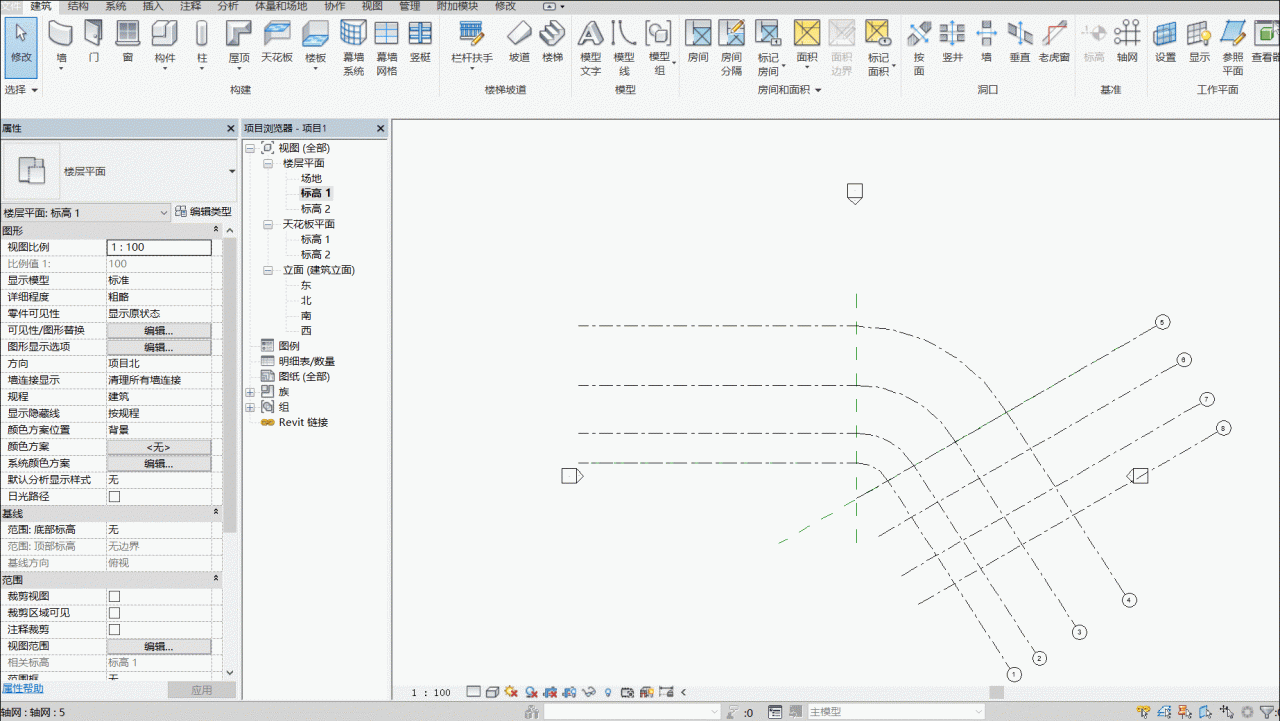The height and width of the screenshot is (721, 1280).
Task: Click the 视图比例 1:100 input field
Action: [159, 247]
